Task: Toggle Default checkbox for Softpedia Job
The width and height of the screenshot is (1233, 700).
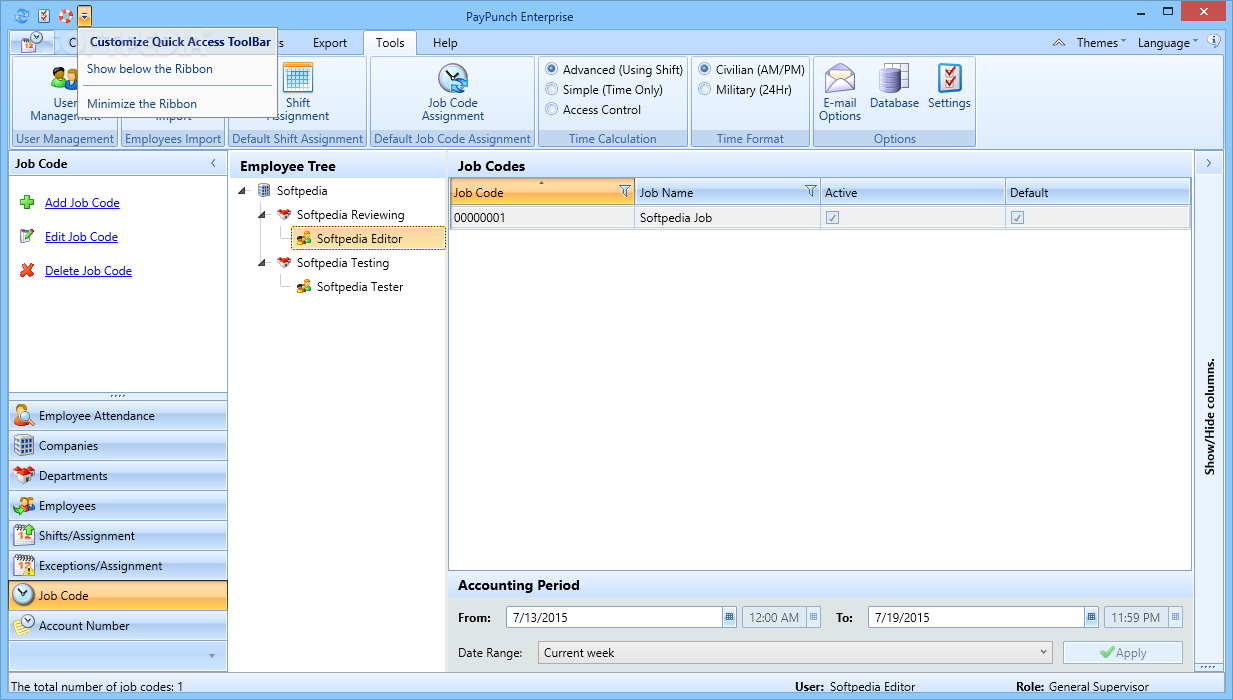Action: pos(1017,217)
